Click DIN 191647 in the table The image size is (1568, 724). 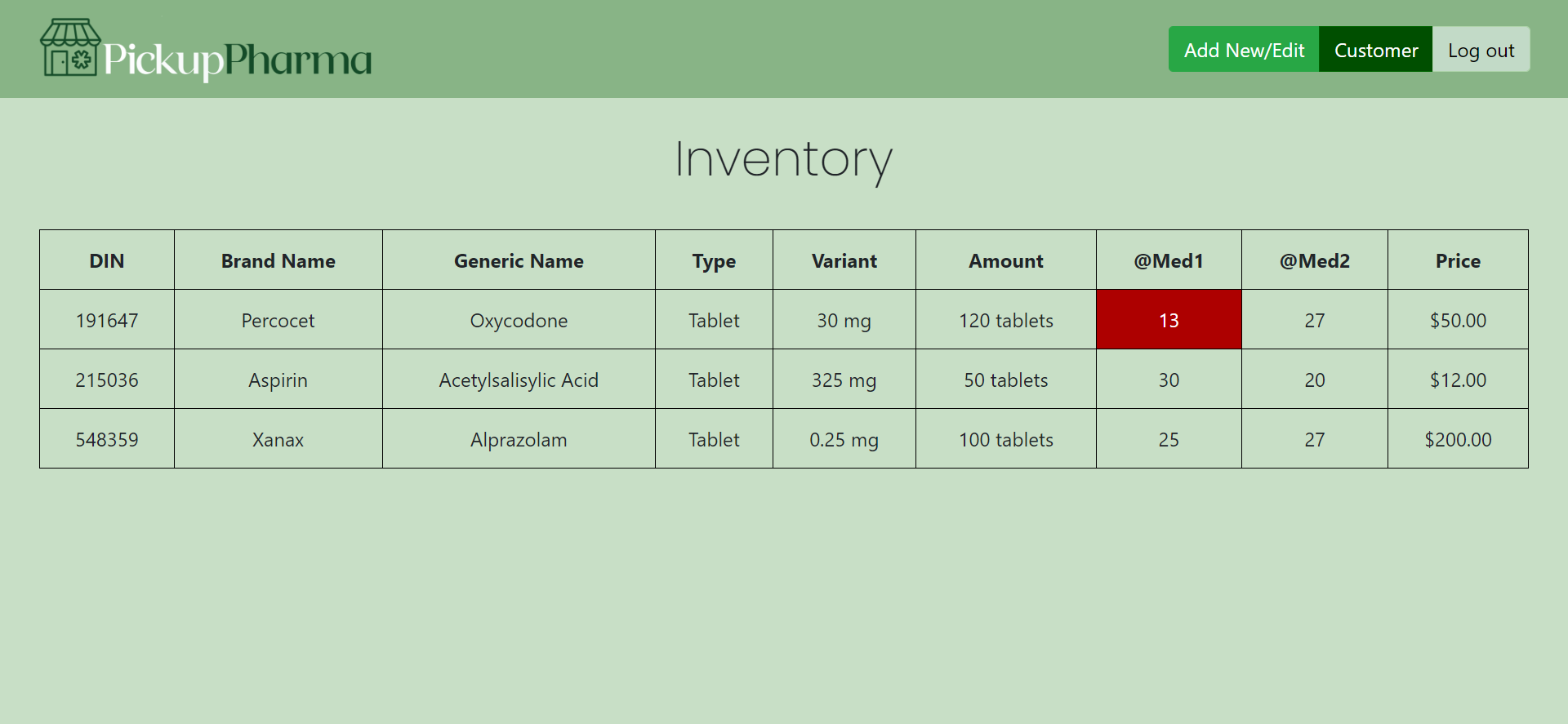pyautogui.click(x=107, y=320)
